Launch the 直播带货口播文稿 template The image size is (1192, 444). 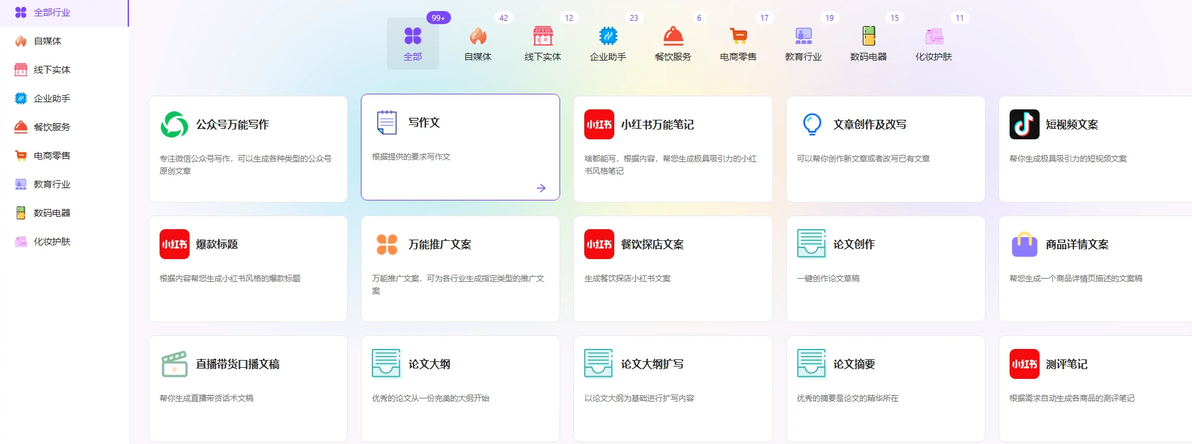[x=248, y=388]
